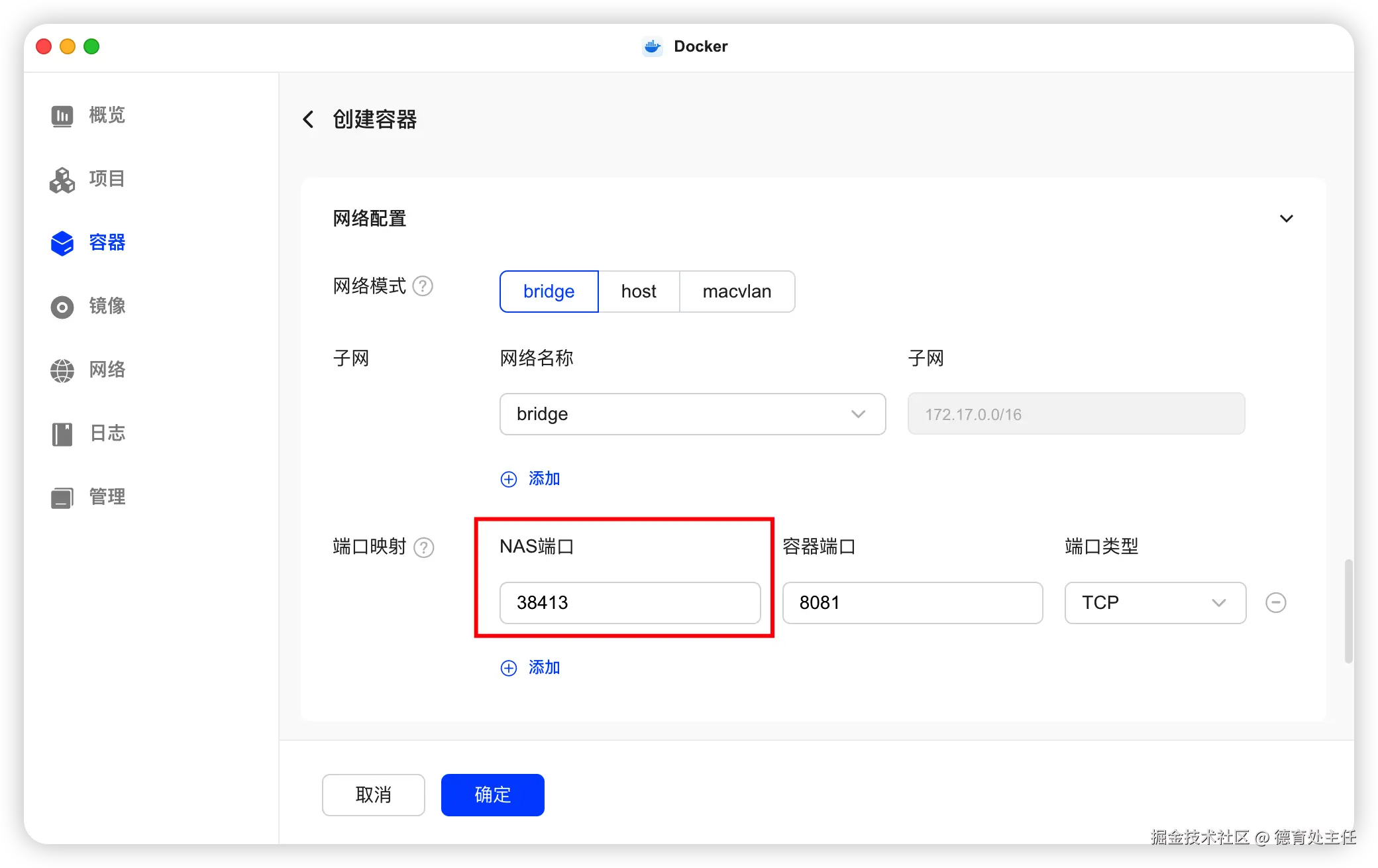Viewport: 1378px width, 868px height.
Task: Open the bridge network name dropdown
Action: 692,414
